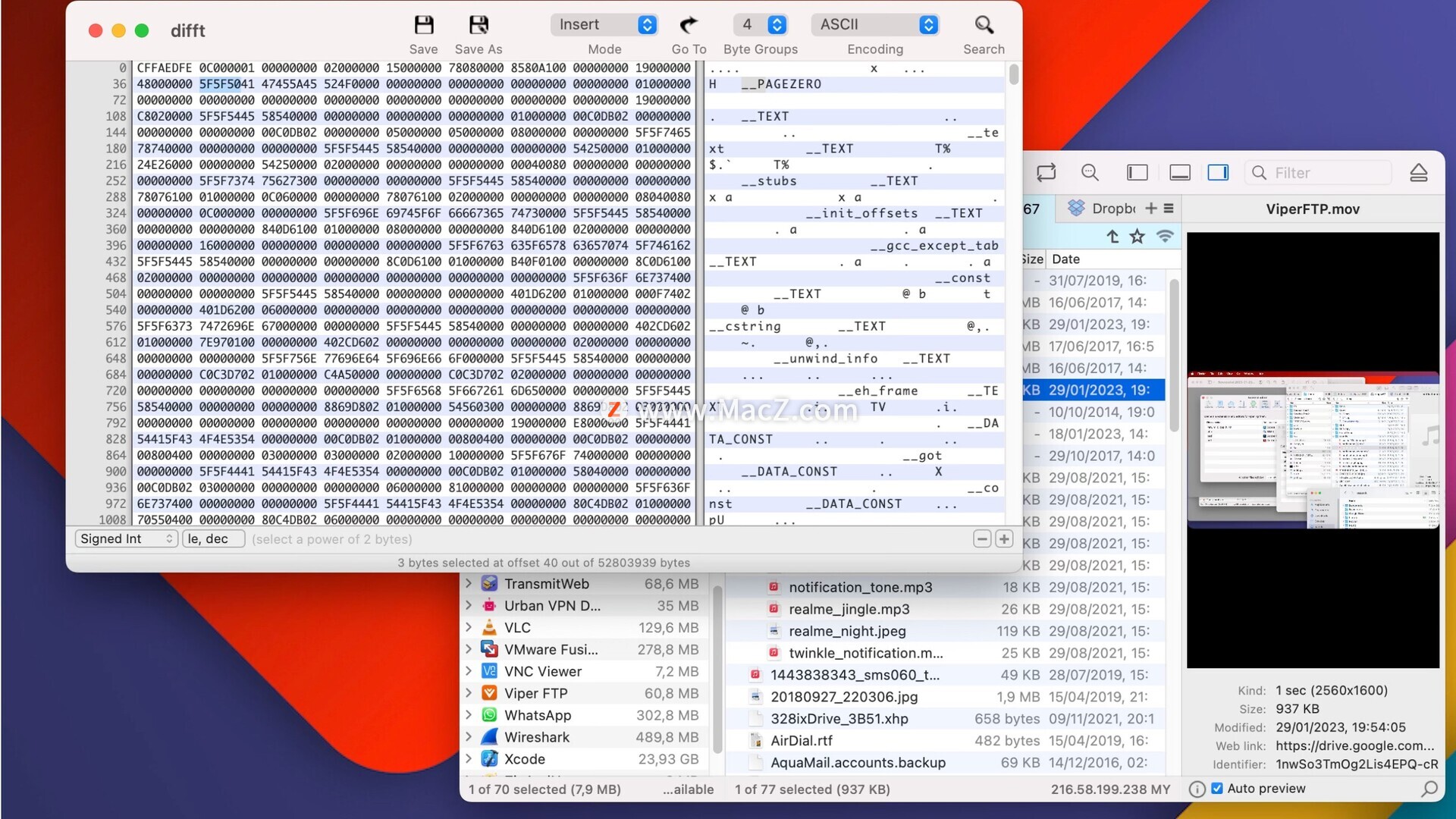Image resolution: width=1456 pixels, height=819 pixels.
Task: Expand the Urban VPN item
Action: (x=469, y=606)
